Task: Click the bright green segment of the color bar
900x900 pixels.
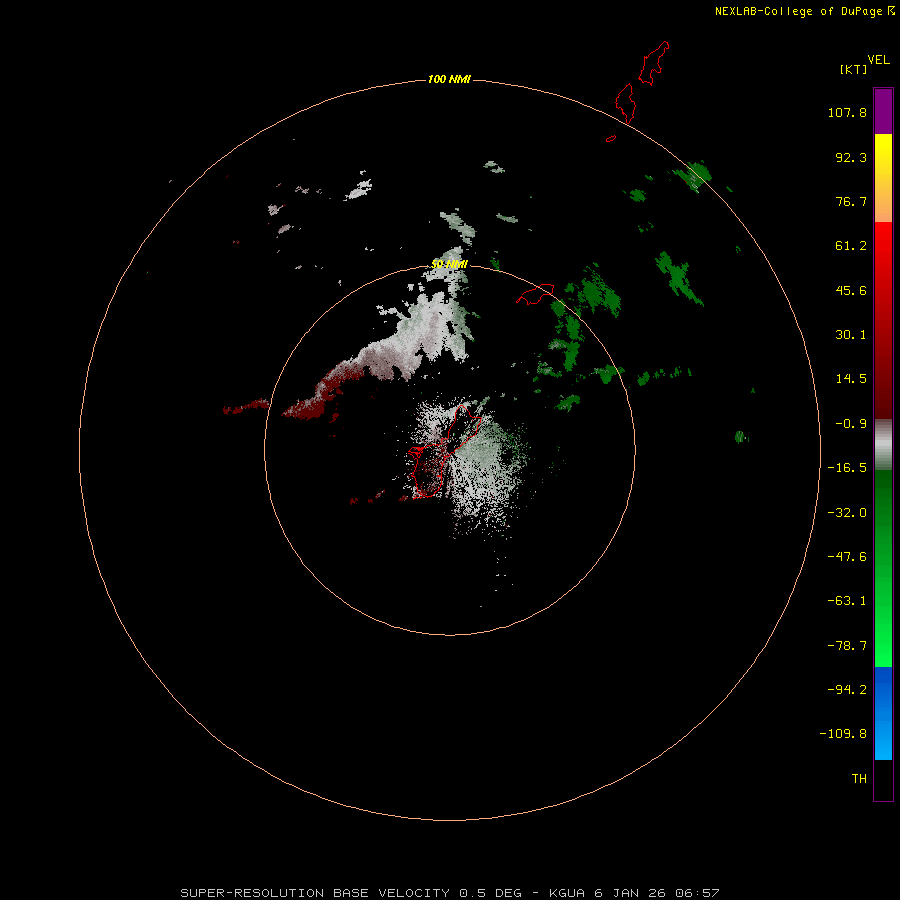Action: (883, 568)
